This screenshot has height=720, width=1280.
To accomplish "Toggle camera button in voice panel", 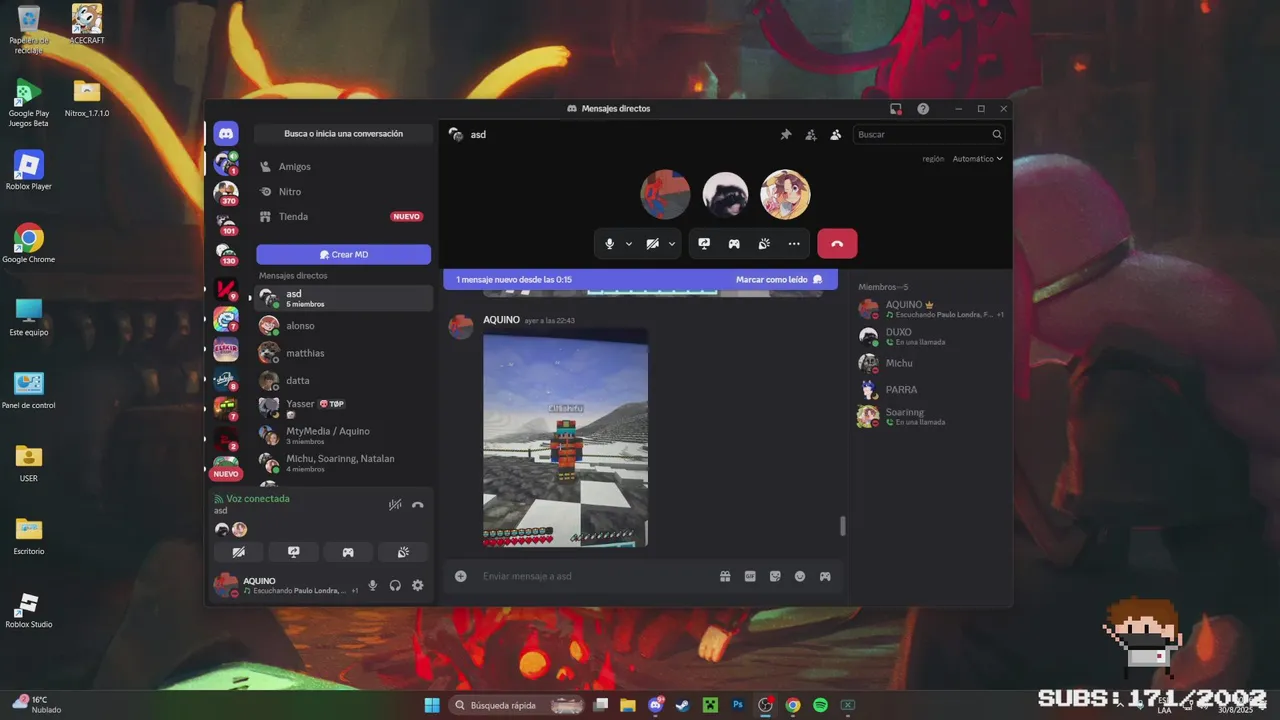I will click(239, 552).
